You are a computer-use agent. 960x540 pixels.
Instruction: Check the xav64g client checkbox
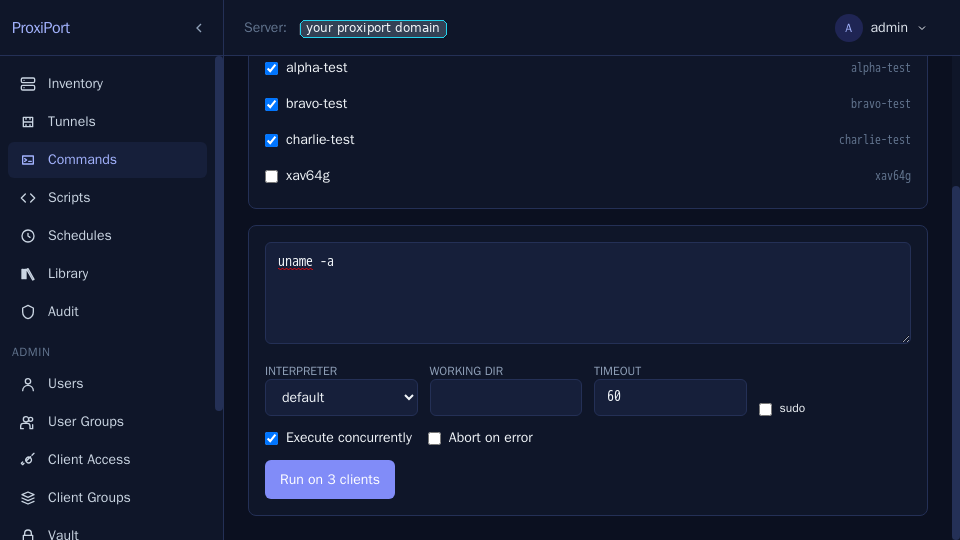click(271, 176)
